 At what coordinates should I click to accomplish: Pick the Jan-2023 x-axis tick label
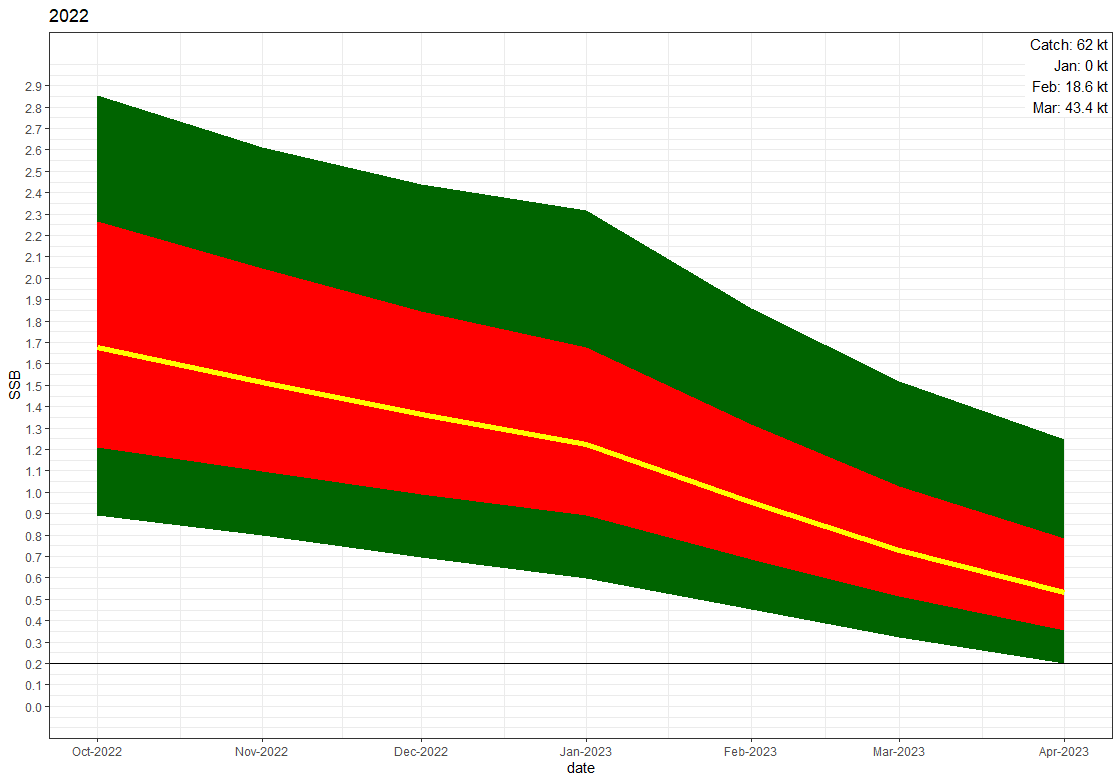pyautogui.click(x=586, y=752)
